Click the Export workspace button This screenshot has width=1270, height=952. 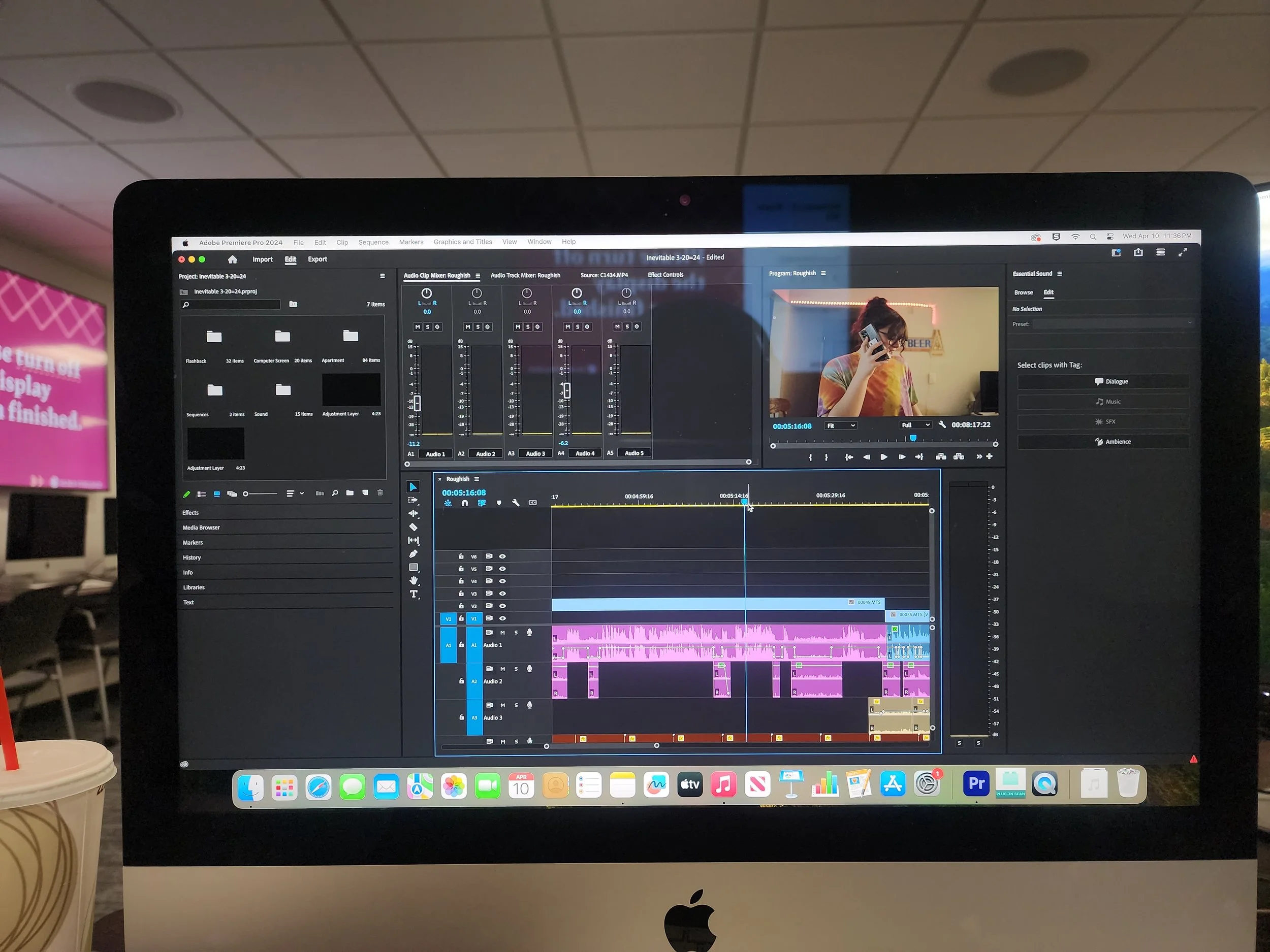[x=317, y=259]
